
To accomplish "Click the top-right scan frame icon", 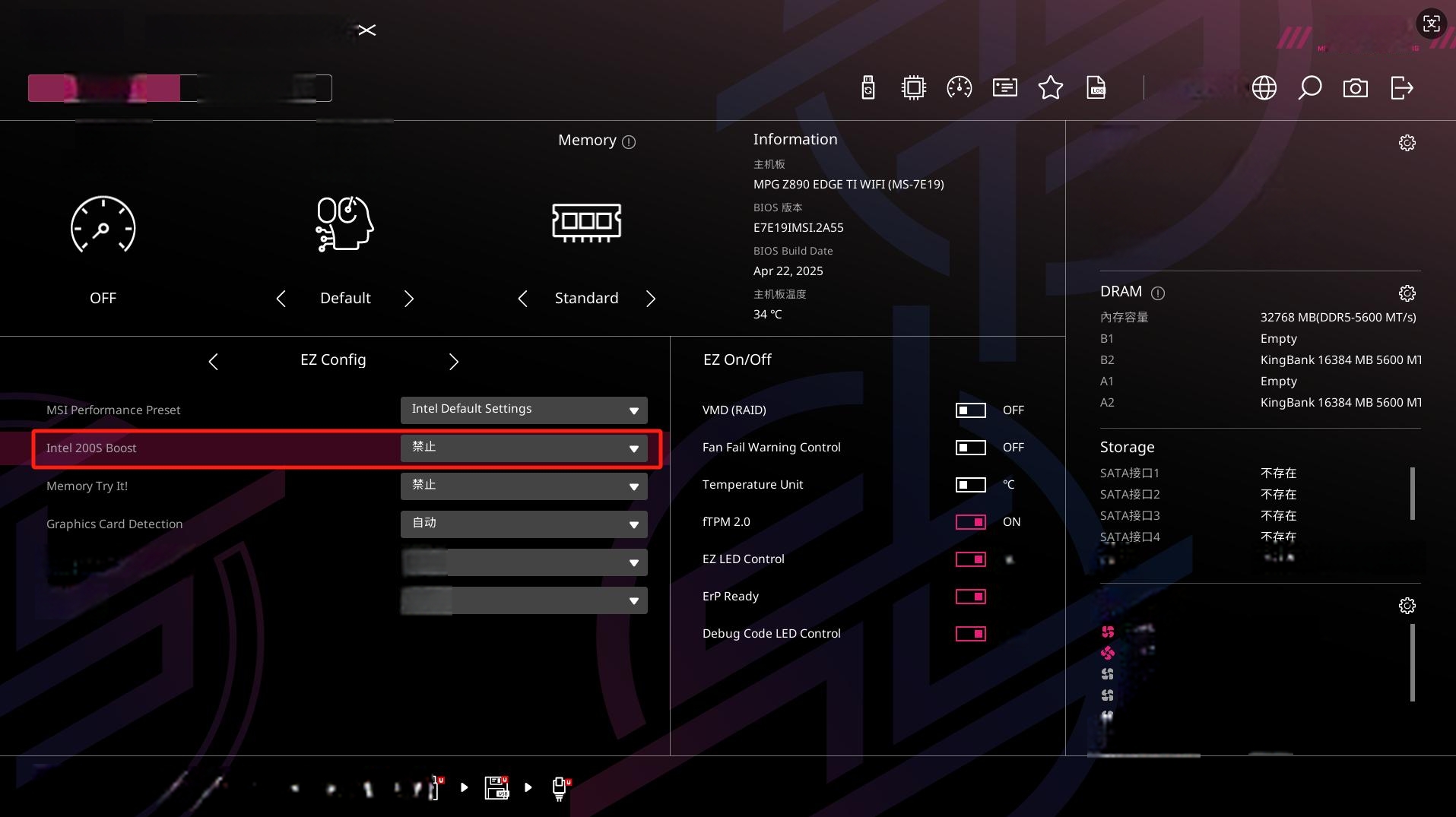I will pos(1431,24).
